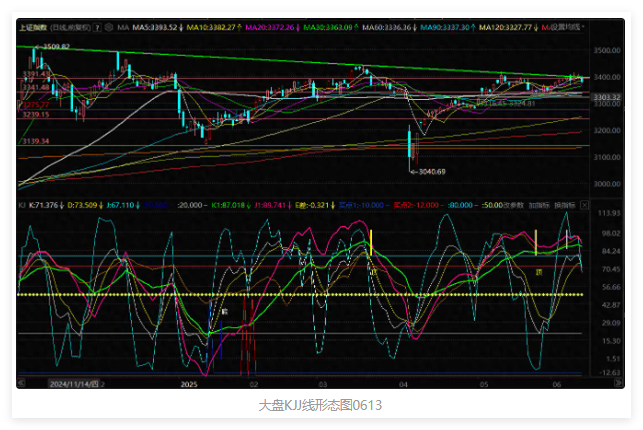Click the 2024/11/14 date tag on timeline
This screenshot has height=430, width=643.
pos(74,384)
